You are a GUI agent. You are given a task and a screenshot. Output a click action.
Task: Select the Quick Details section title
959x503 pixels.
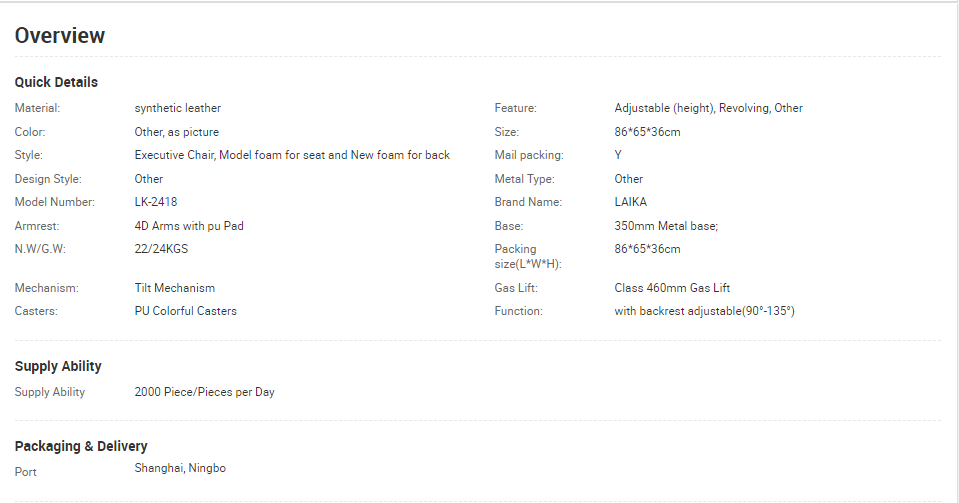click(x=56, y=82)
